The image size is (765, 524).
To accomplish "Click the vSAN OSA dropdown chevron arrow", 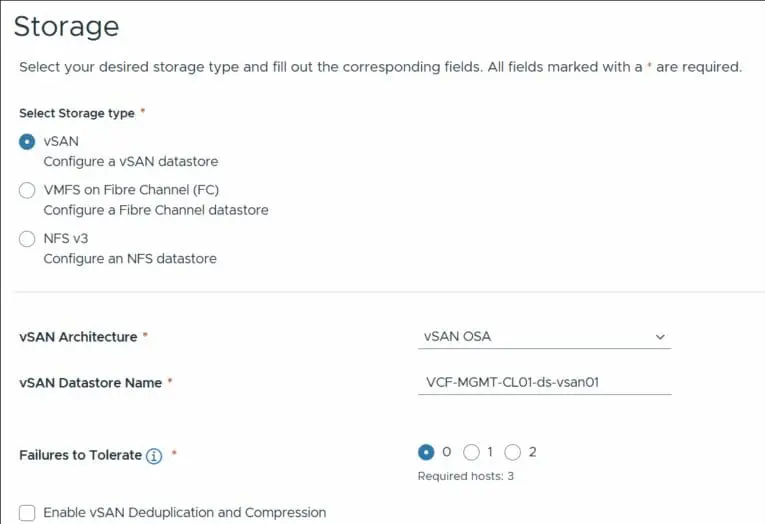I will pos(660,337).
